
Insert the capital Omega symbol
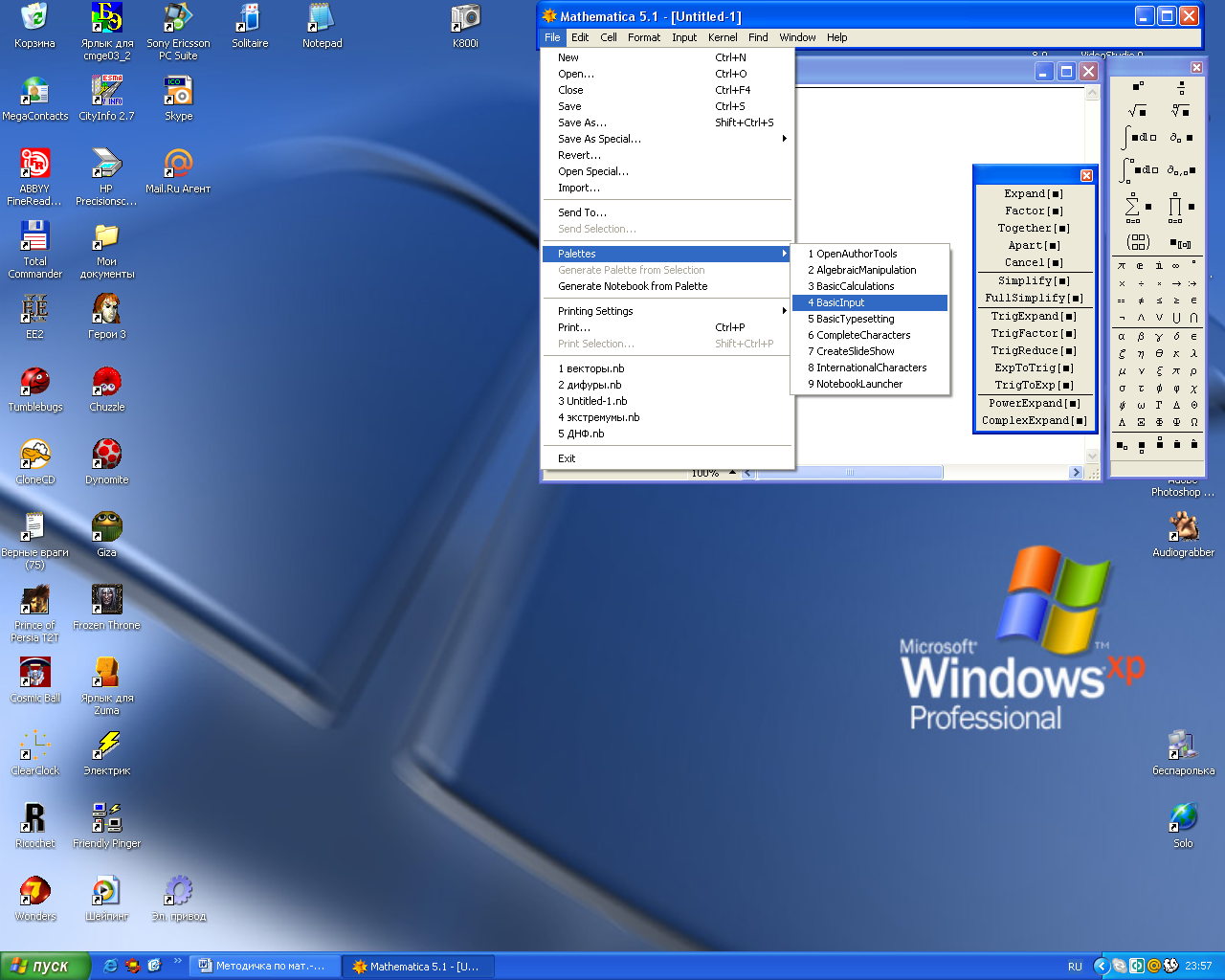tap(1193, 422)
